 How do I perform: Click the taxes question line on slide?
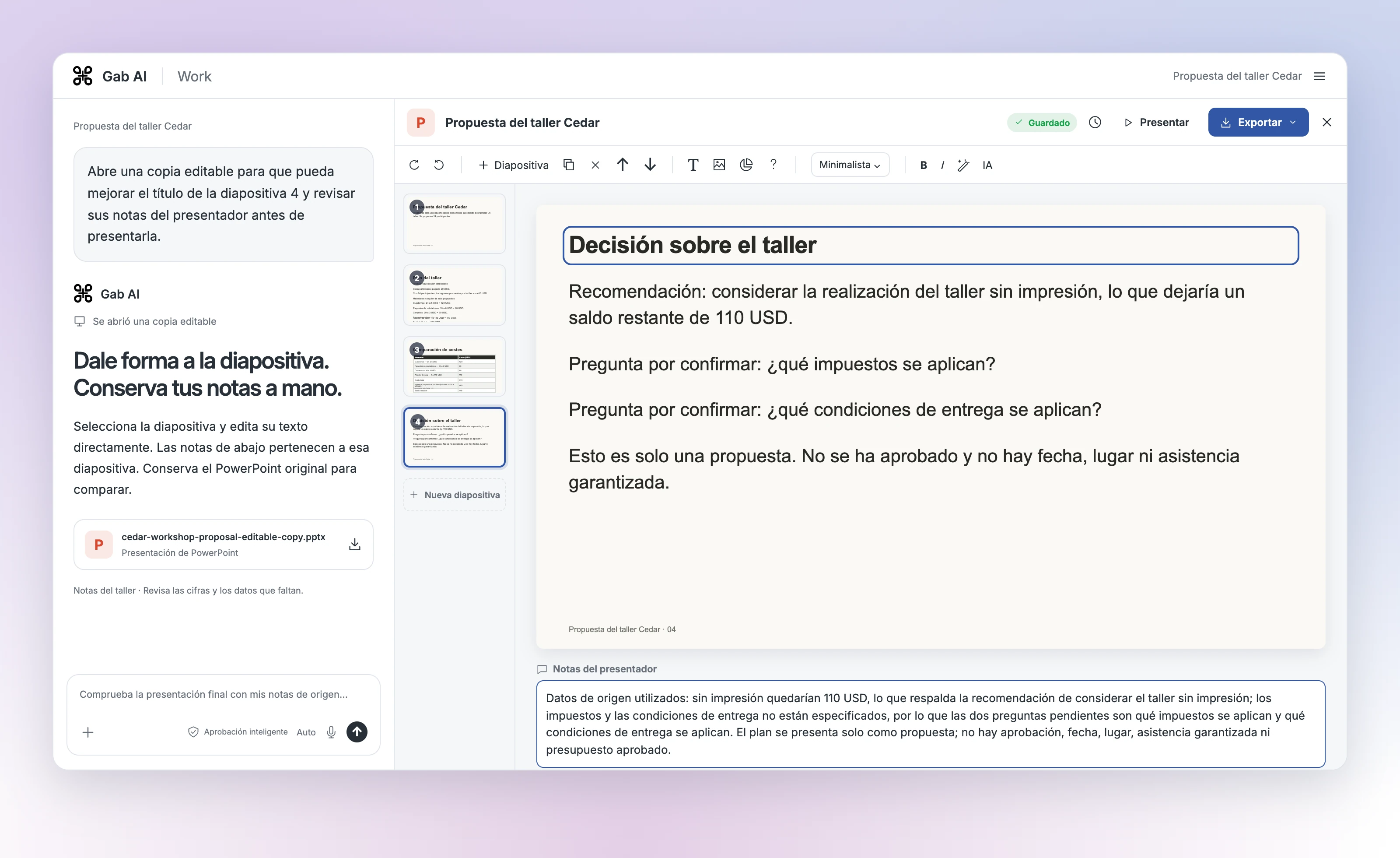[782, 364]
